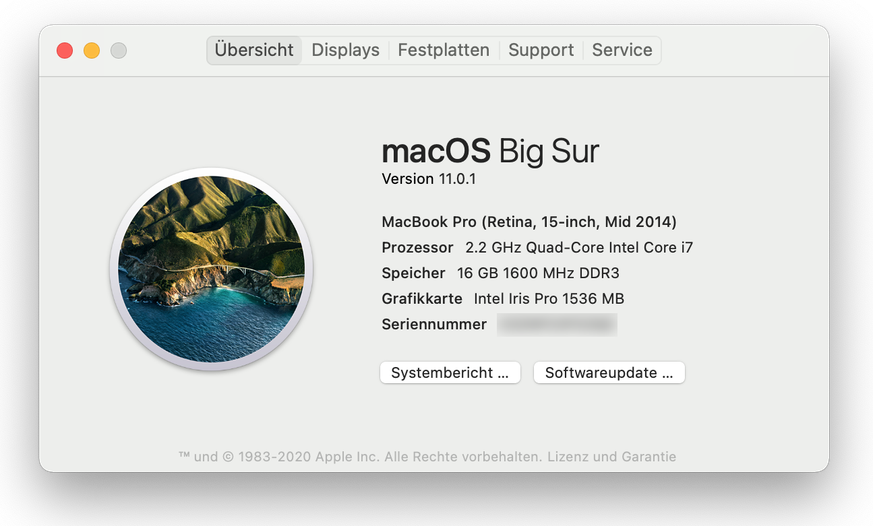Close the About This Mac window

tap(65, 50)
